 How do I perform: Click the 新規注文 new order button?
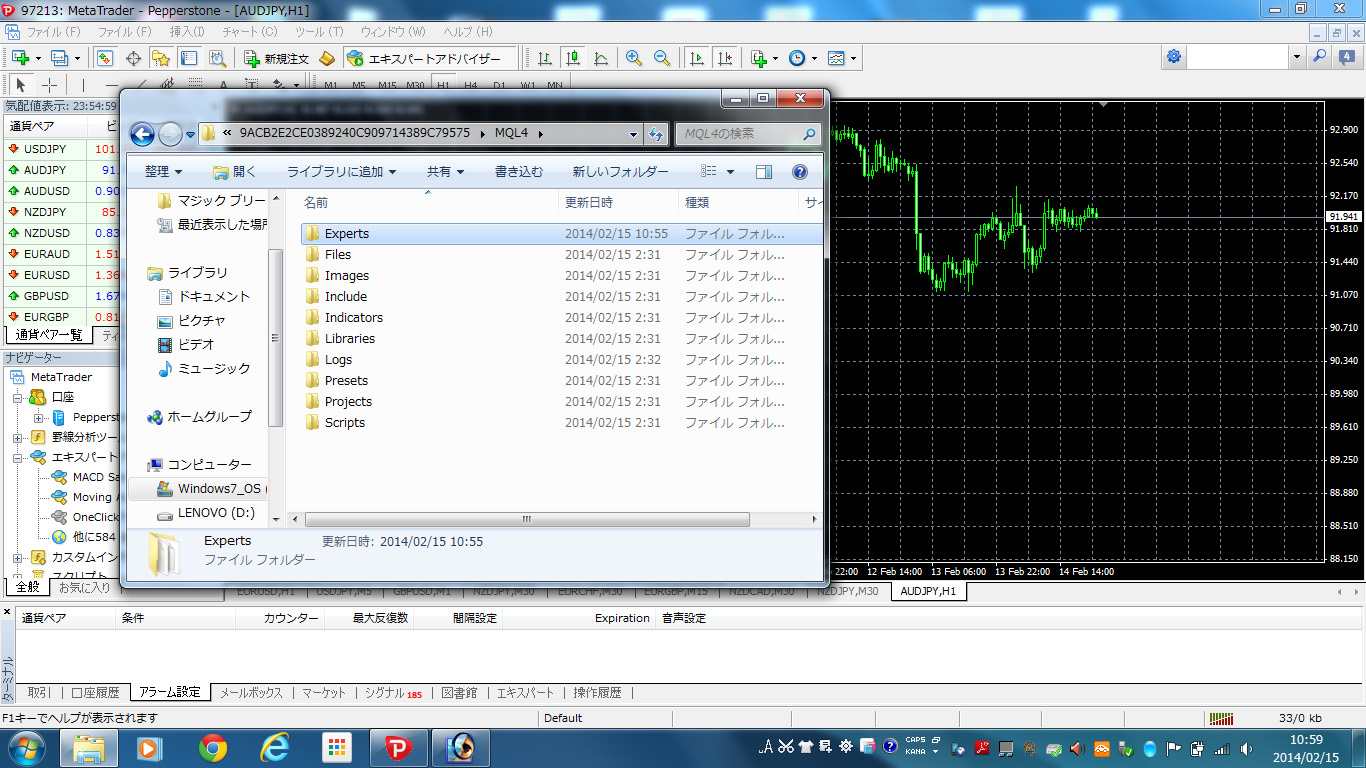278,58
